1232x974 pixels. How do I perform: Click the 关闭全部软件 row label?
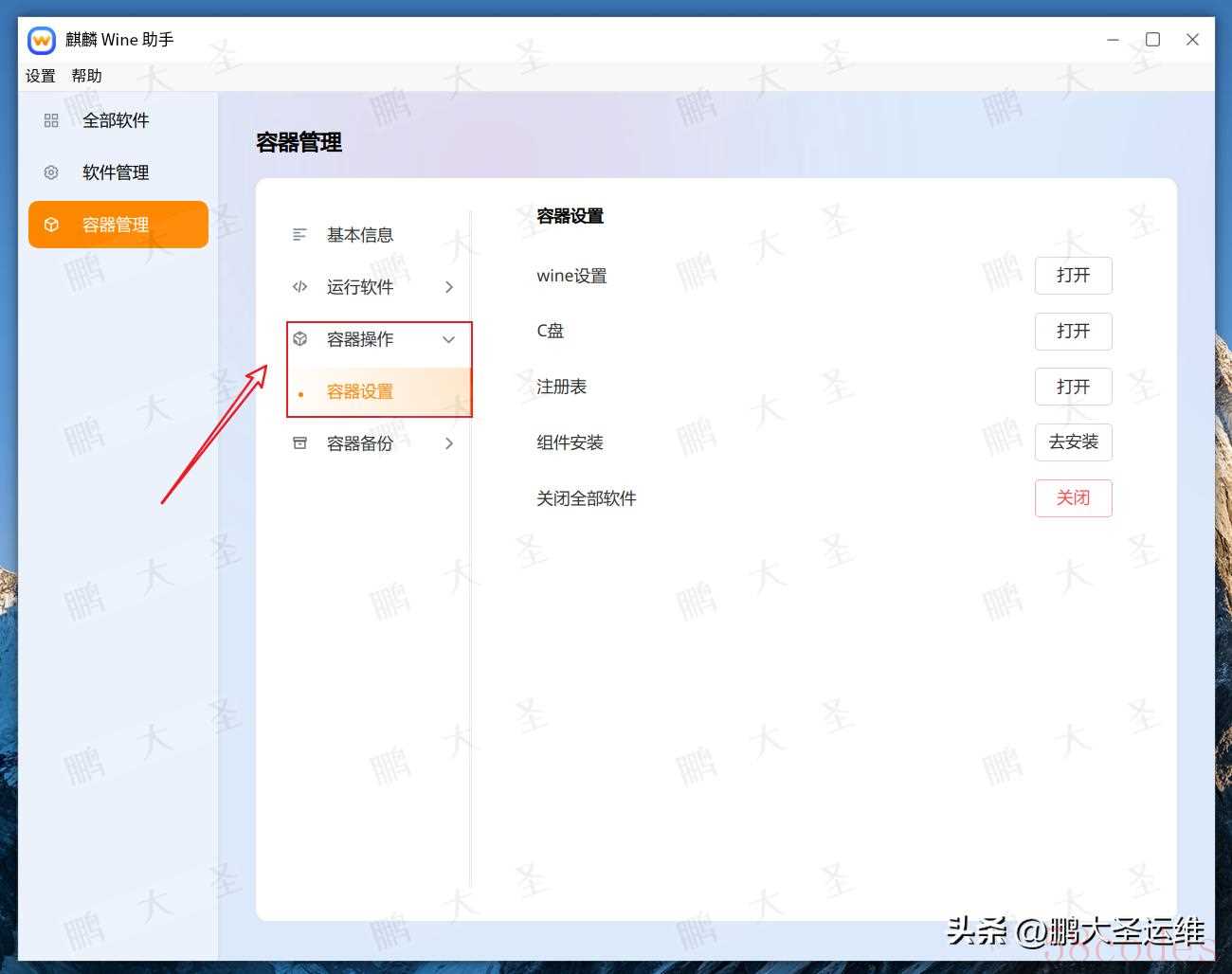[x=586, y=498]
